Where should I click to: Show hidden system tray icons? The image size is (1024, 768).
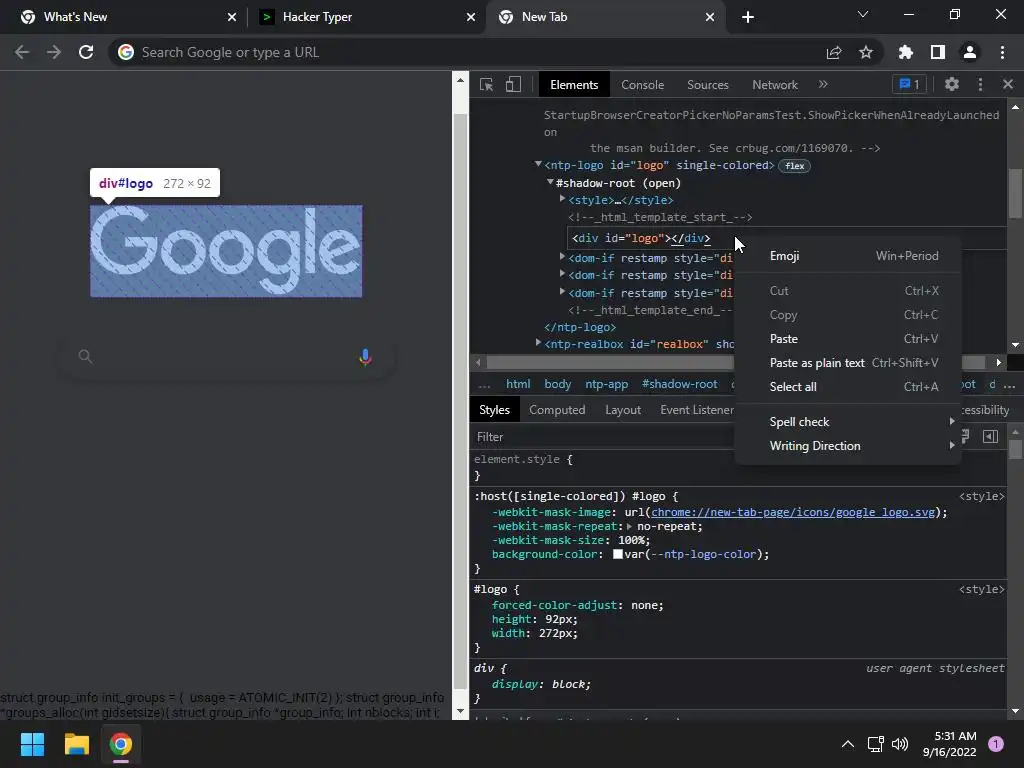pos(848,744)
